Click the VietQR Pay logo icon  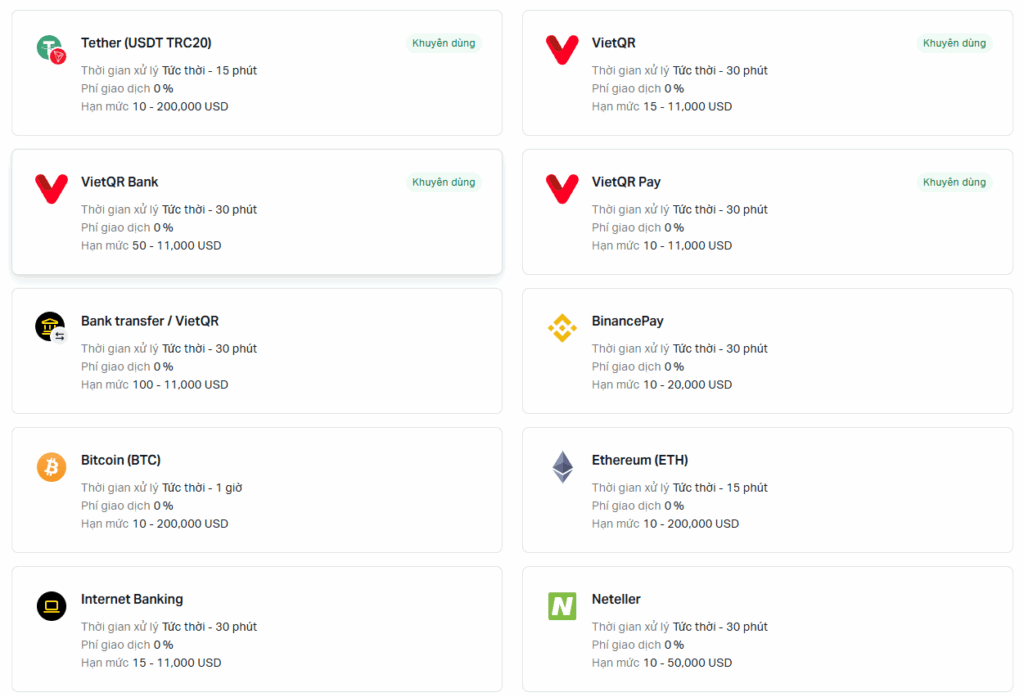point(562,189)
